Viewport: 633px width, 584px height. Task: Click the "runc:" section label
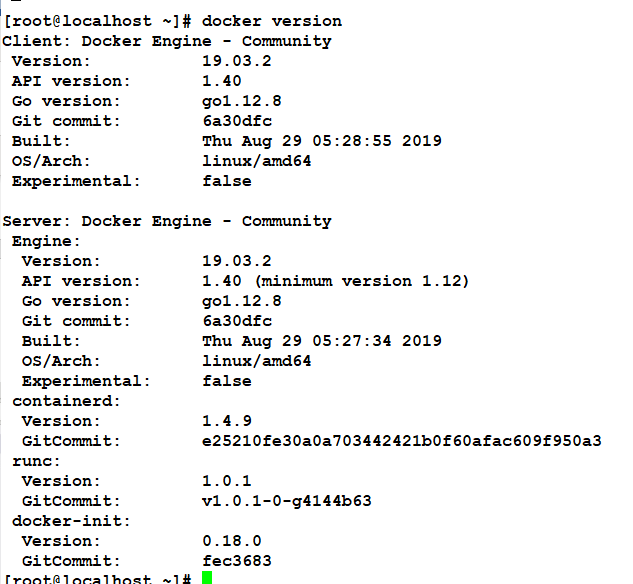(36, 461)
